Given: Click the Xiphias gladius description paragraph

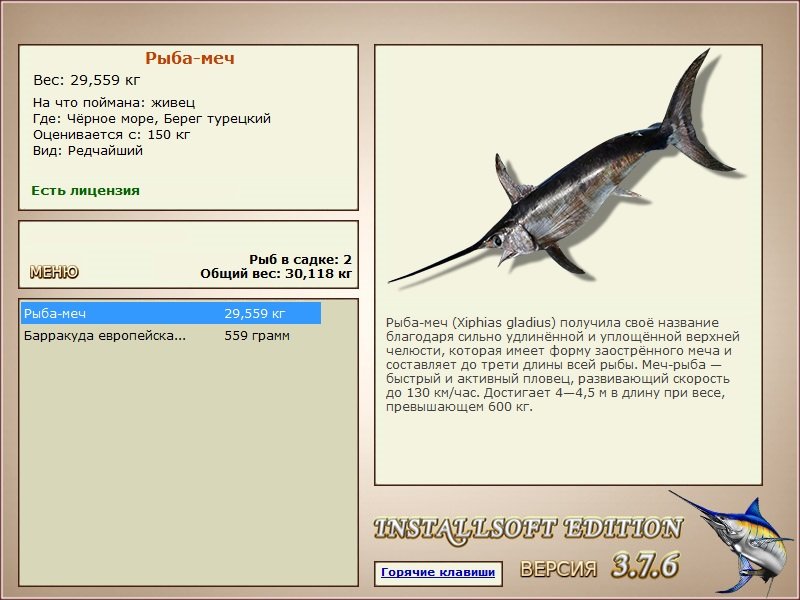Looking at the screenshot, I should pyautogui.click(x=563, y=365).
